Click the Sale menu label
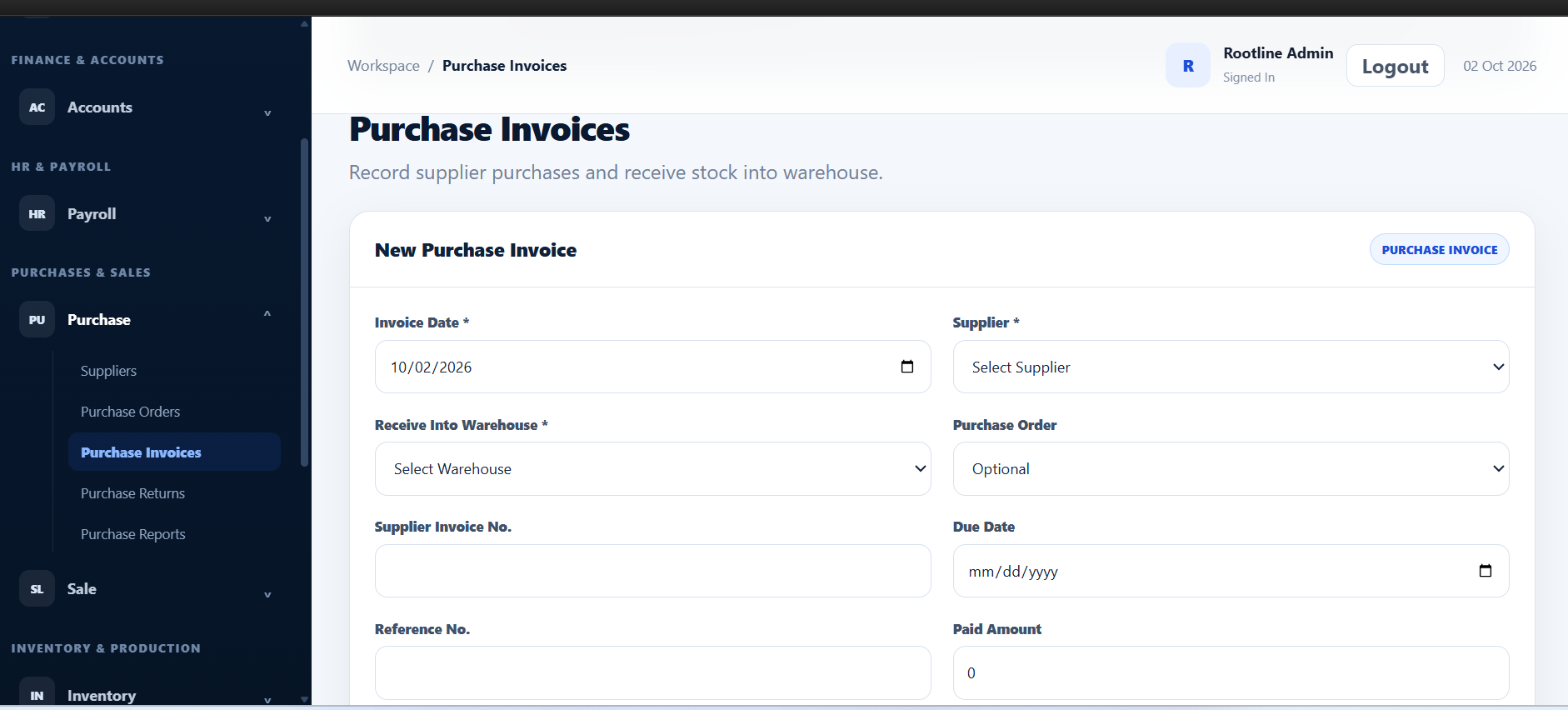Viewport: 1568px width, 710px height. [x=82, y=589]
